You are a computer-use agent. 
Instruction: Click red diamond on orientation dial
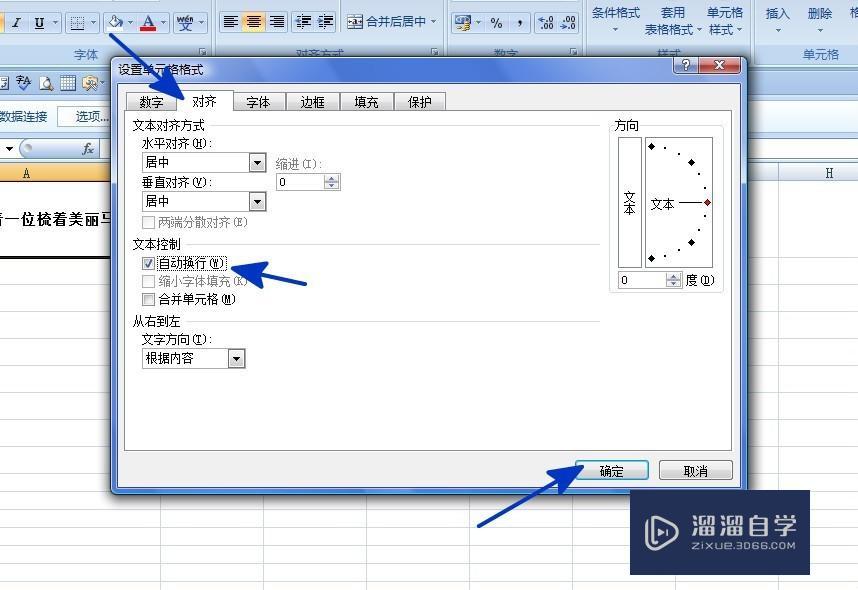(708, 203)
